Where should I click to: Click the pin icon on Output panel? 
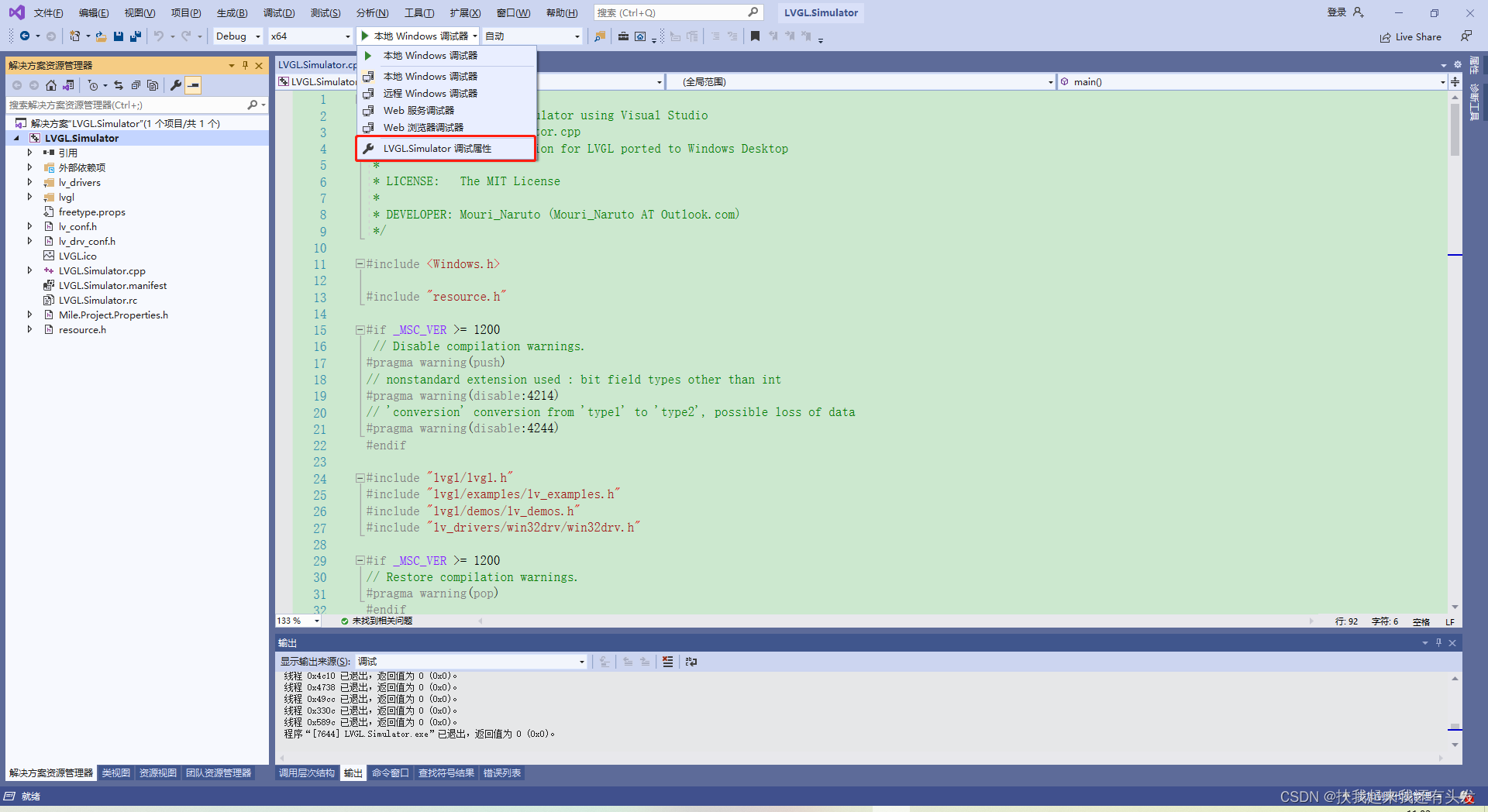[1438, 642]
